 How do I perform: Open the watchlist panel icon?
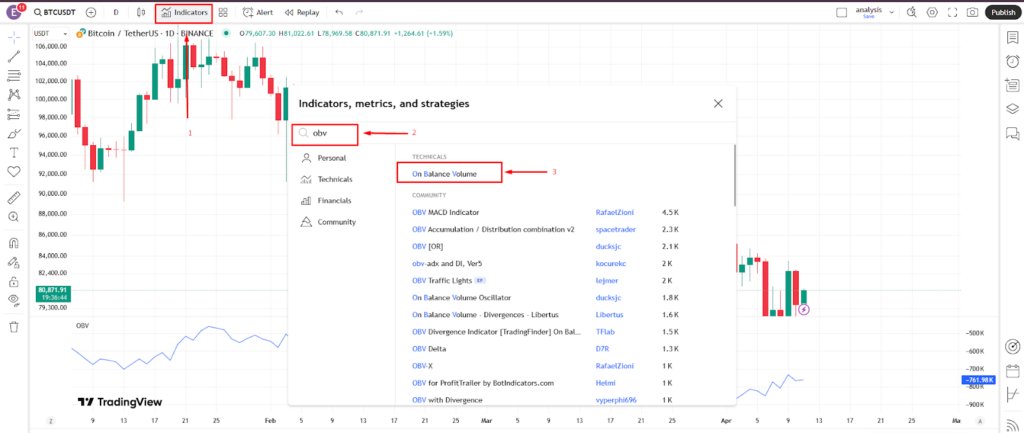pyautogui.click(x=1012, y=38)
